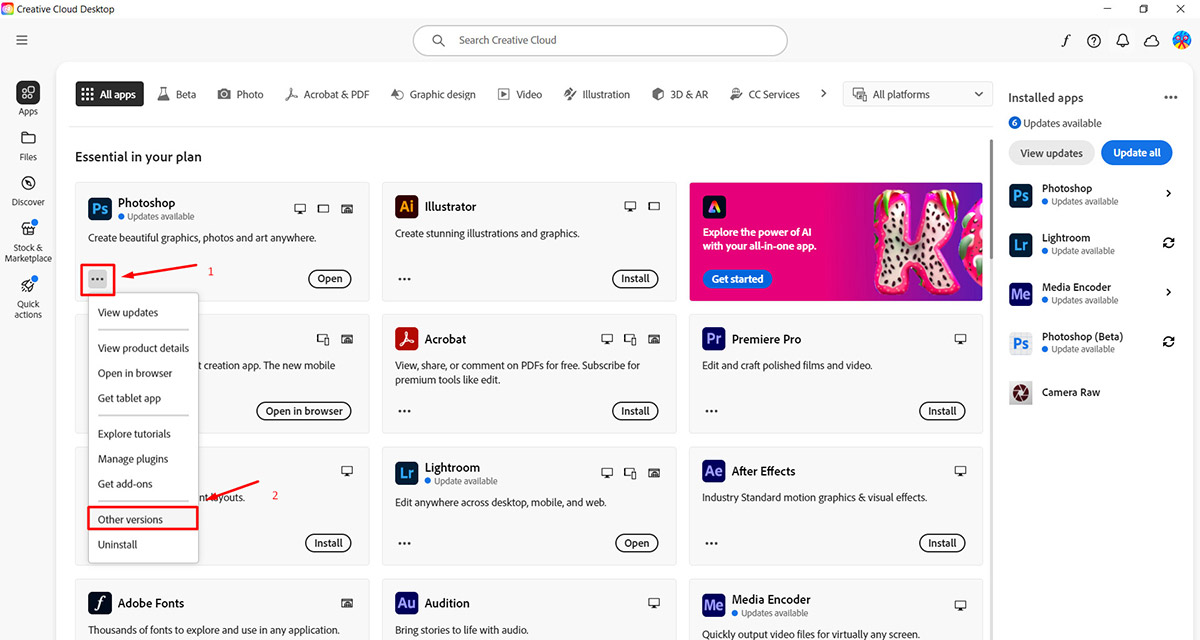Click the Premiere Pro app icon

(714, 339)
